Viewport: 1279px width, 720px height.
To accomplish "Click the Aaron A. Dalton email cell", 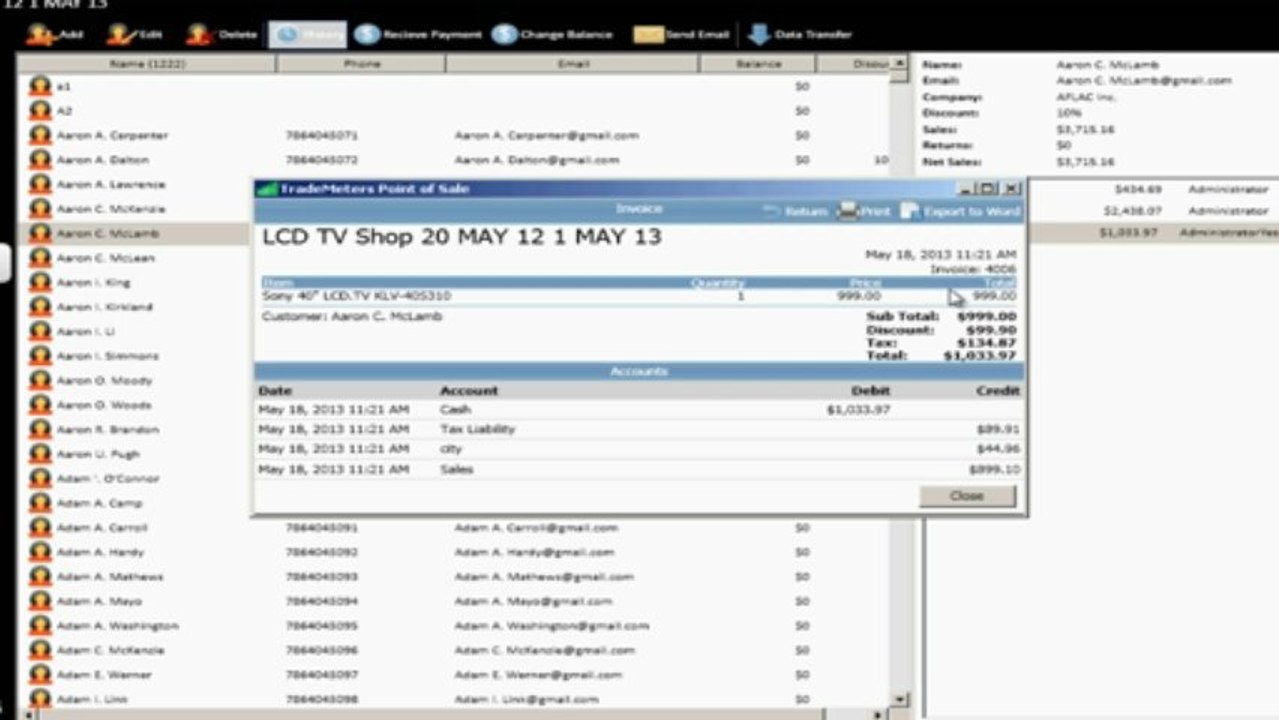I will coord(537,160).
